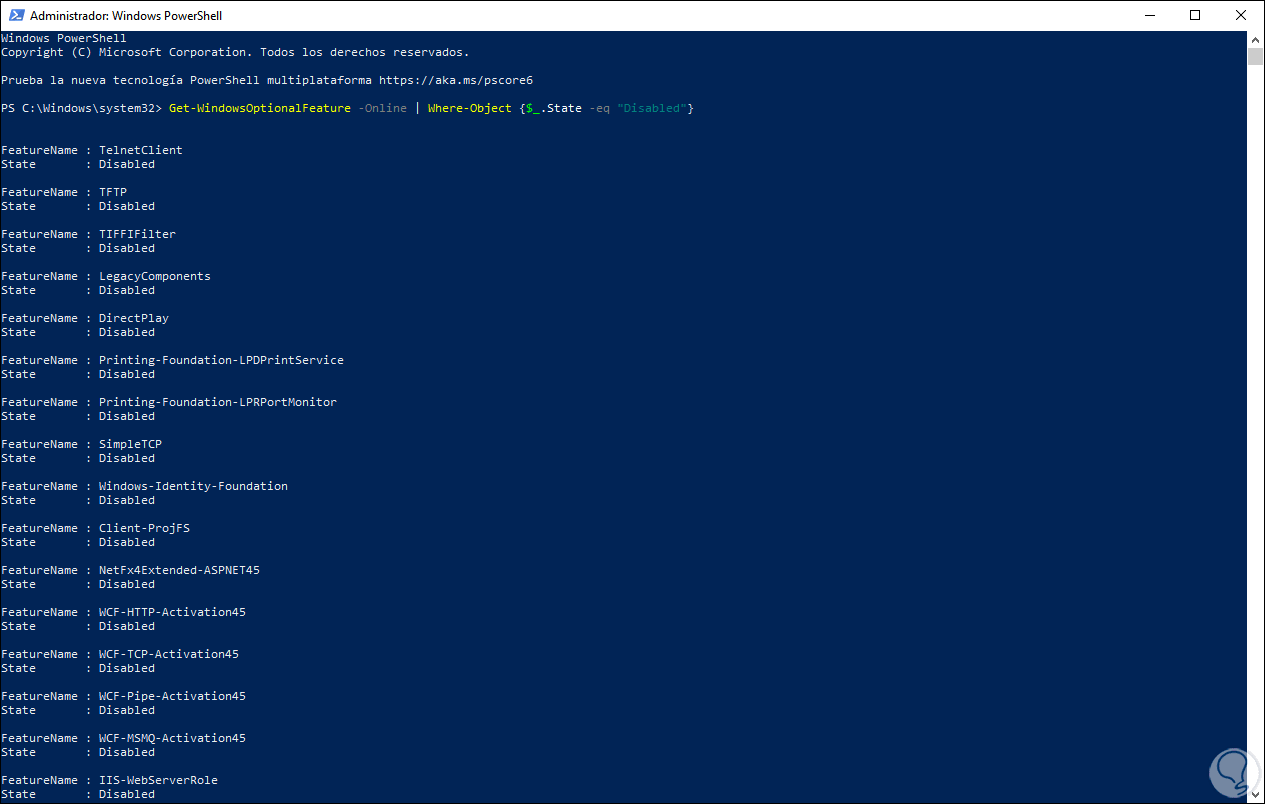Click the Copyright Microsoft Corporation line

(235, 52)
